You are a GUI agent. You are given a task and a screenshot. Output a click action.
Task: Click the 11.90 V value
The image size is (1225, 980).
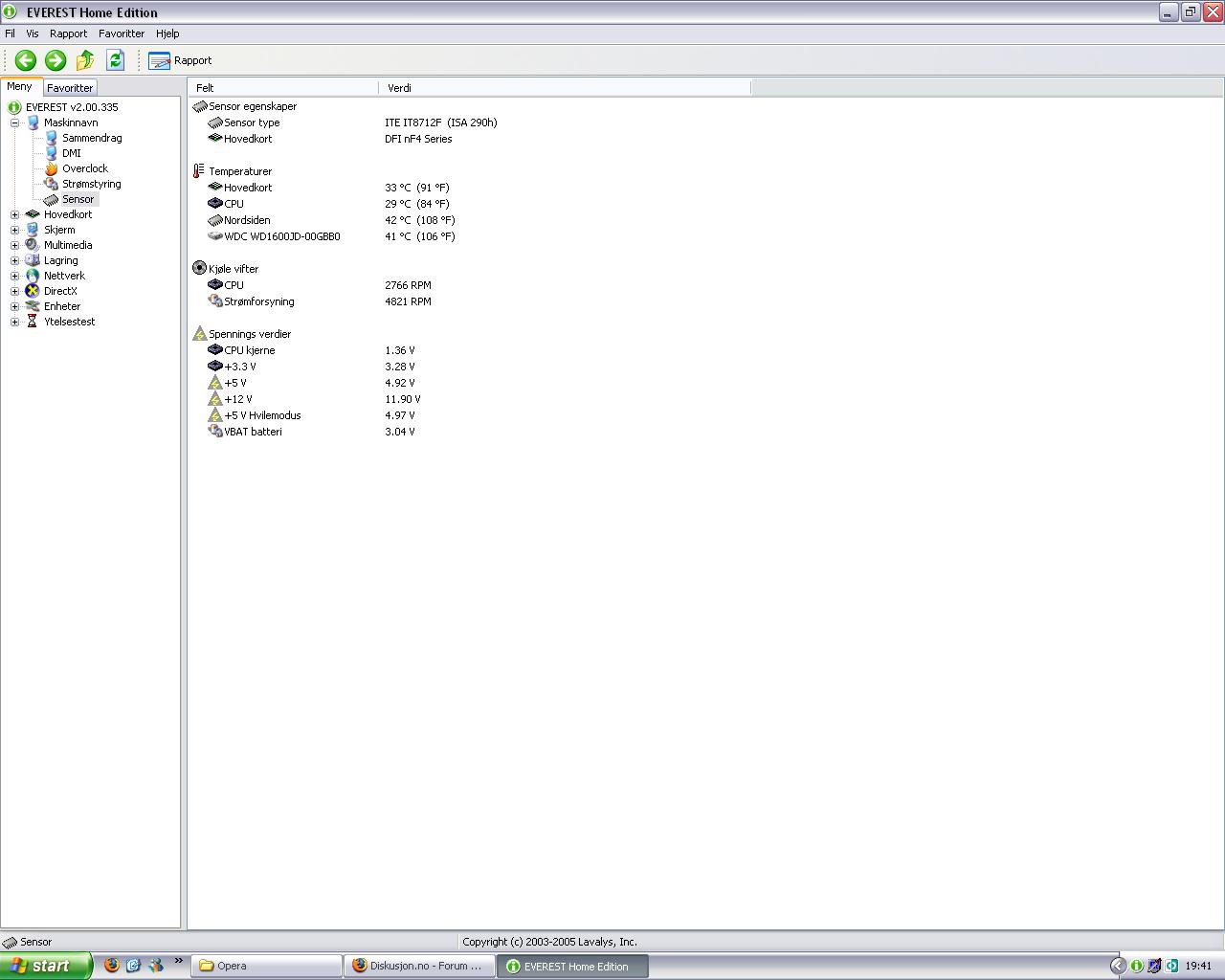[403, 399]
